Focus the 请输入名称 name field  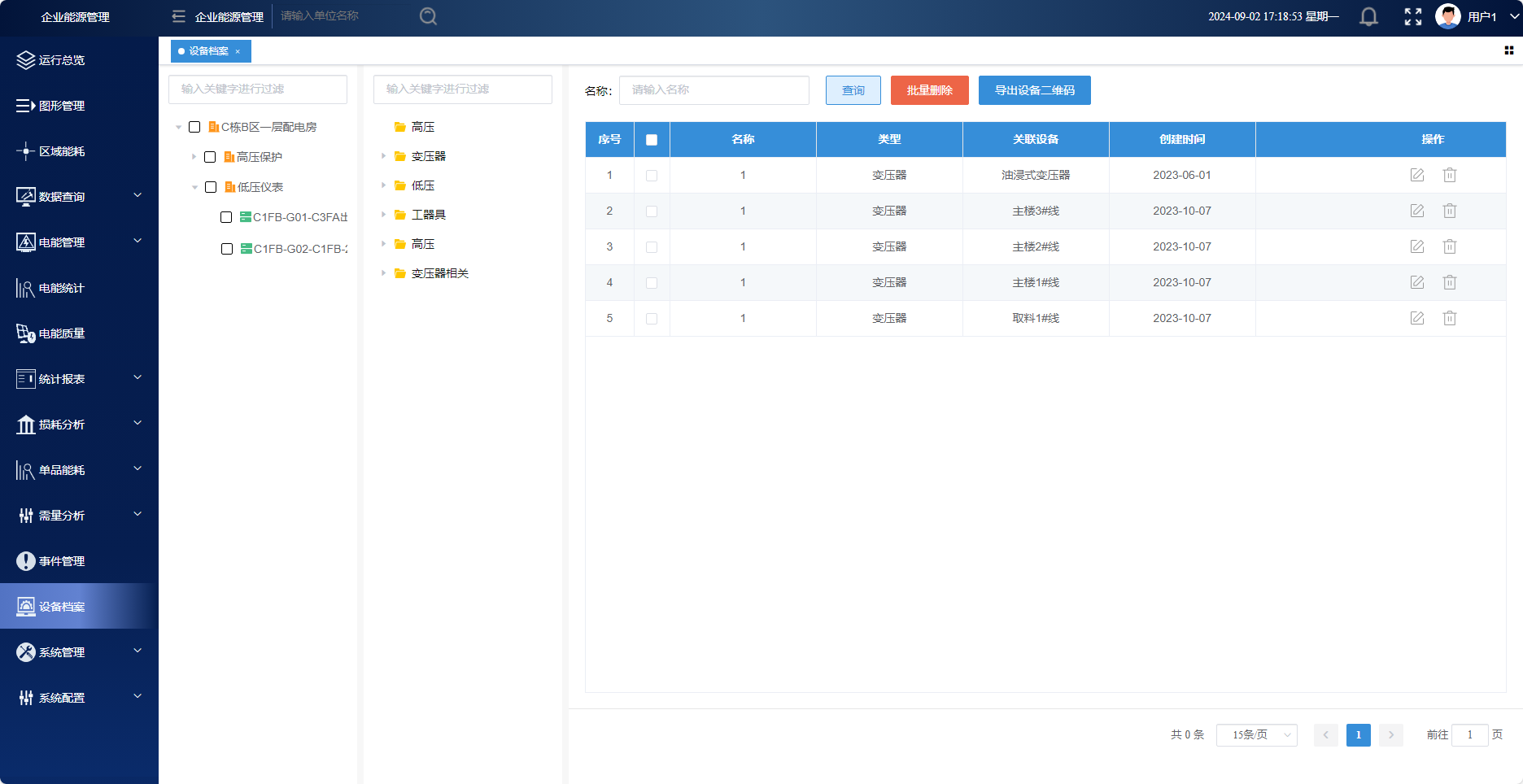pyautogui.click(x=713, y=90)
